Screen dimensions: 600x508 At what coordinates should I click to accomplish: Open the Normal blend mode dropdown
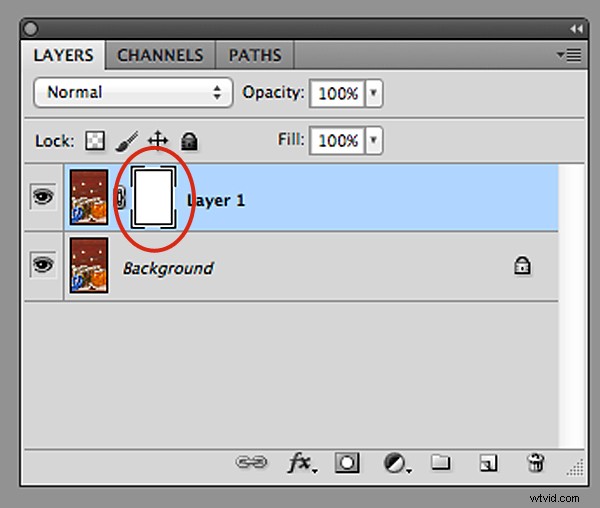[x=133, y=92]
